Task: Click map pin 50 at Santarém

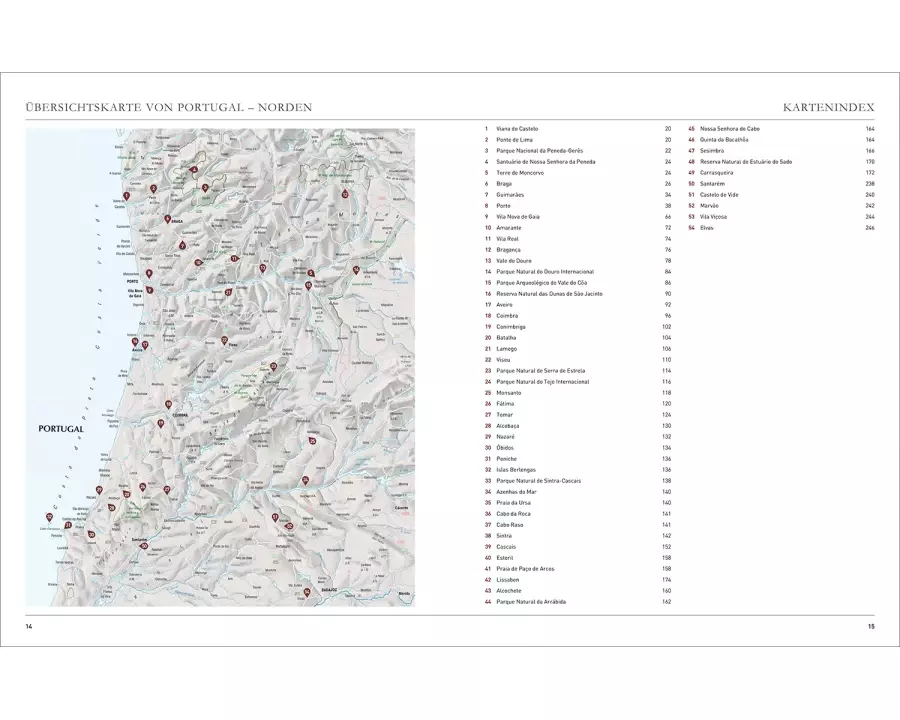Action: (x=144, y=545)
